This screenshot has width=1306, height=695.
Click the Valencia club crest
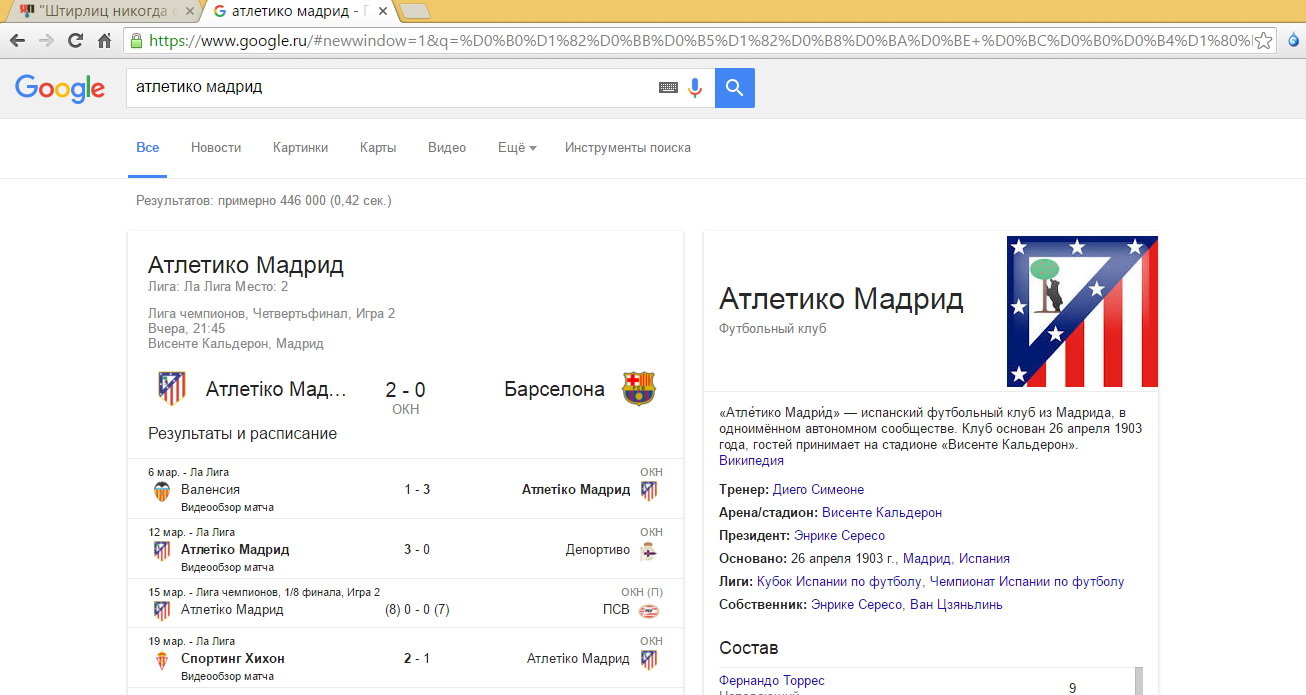[x=161, y=490]
